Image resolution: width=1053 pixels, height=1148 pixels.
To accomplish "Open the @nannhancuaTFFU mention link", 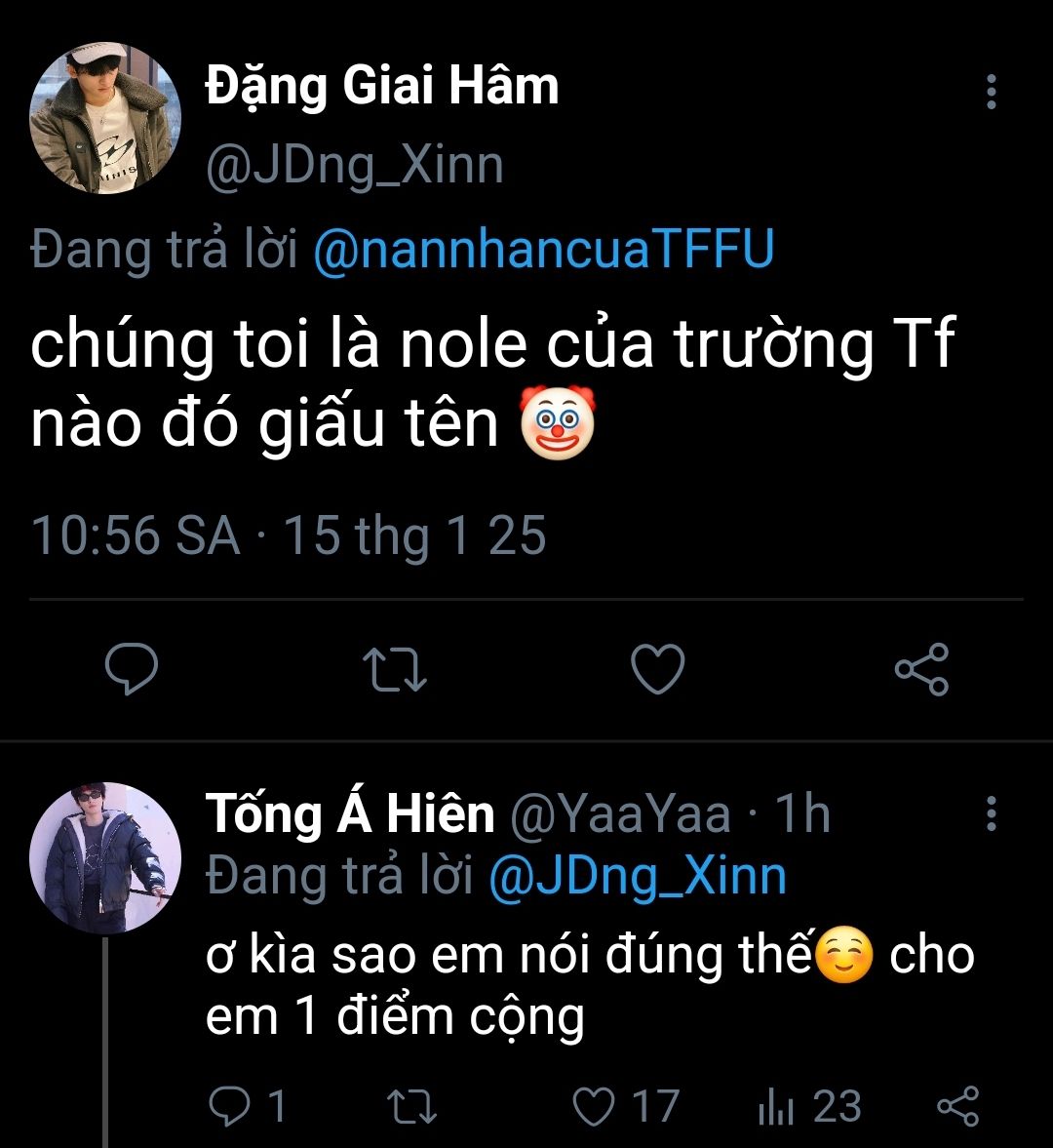I will click(544, 250).
